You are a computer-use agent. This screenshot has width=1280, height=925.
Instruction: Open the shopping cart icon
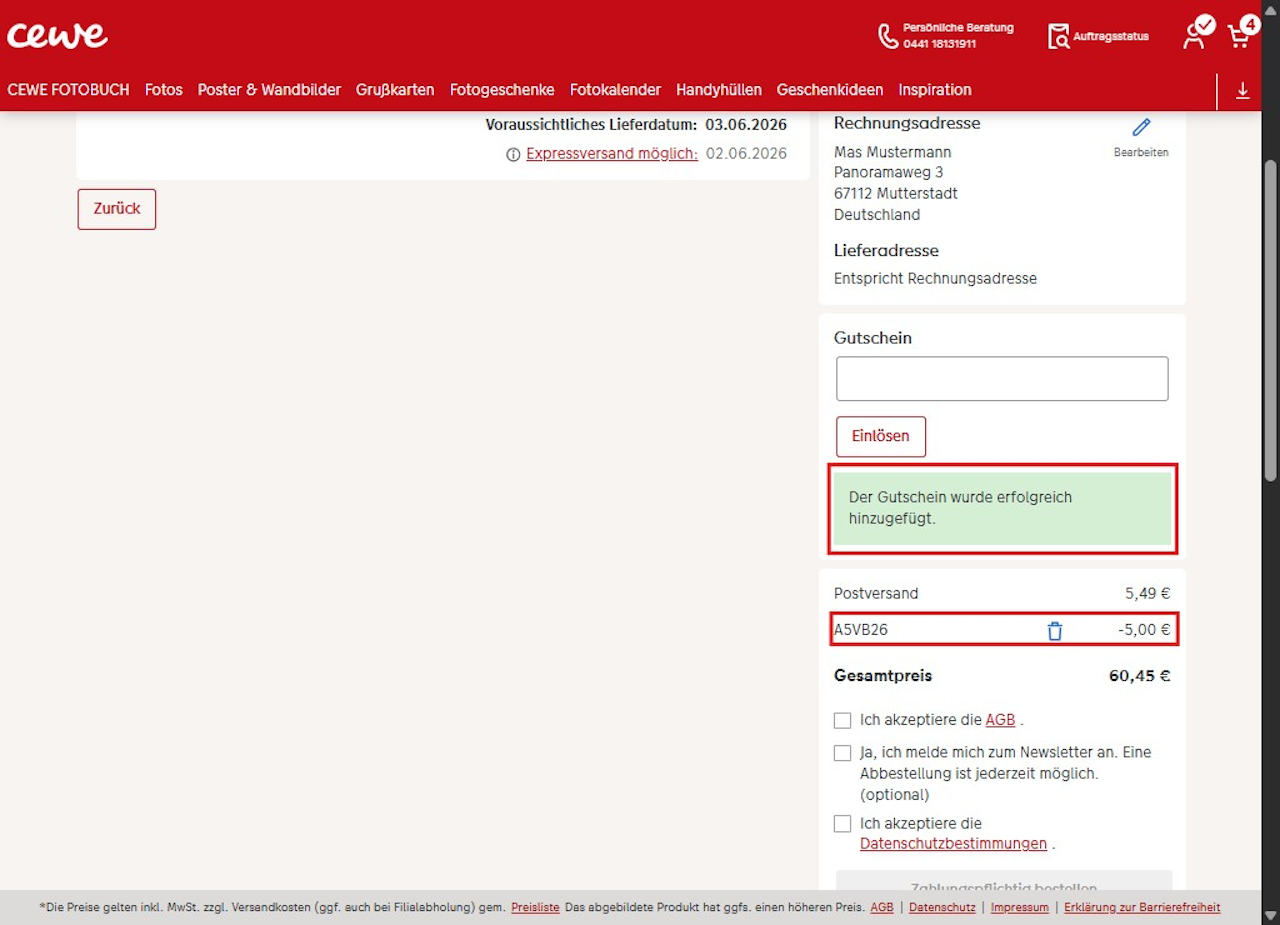[1241, 33]
